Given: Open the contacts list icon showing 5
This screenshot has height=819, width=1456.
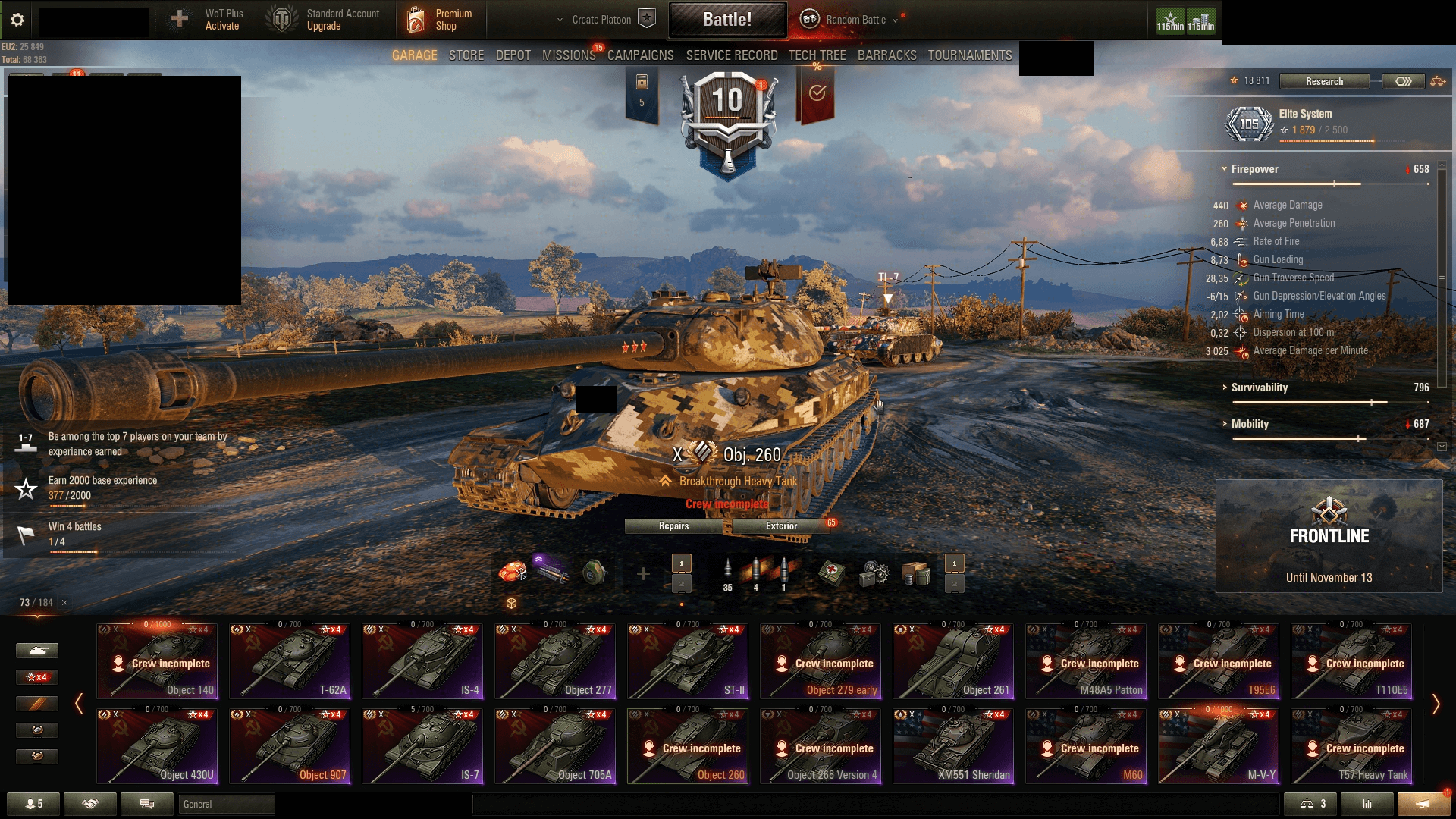Looking at the screenshot, I should 33,804.
